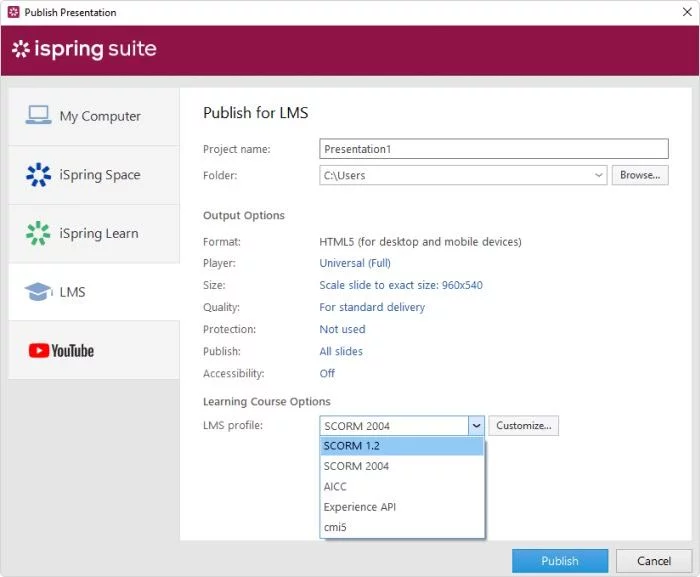The image size is (700, 577).
Task: Select AICC from the profile list
Action: coord(402,486)
